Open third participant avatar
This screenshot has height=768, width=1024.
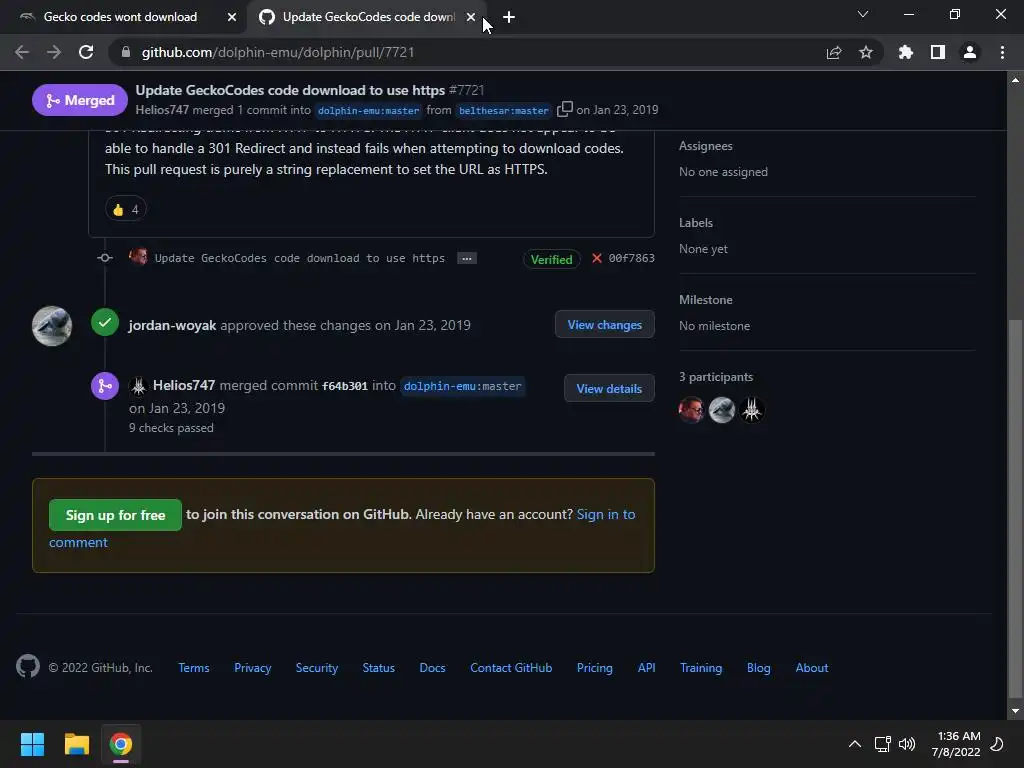click(752, 410)
